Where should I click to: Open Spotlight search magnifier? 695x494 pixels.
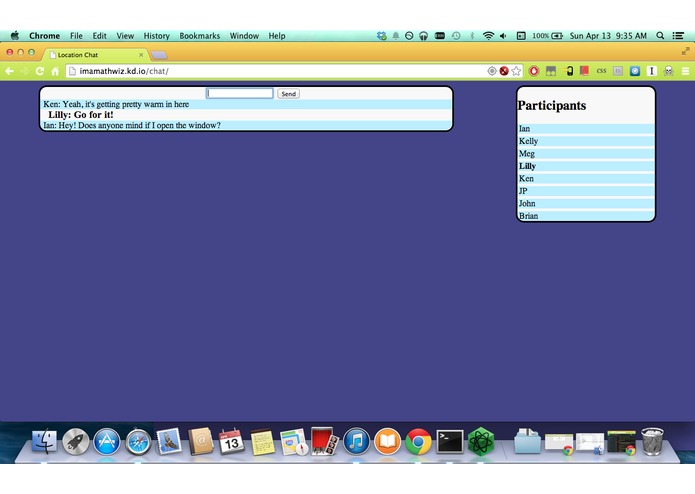(x=660, y=35)
